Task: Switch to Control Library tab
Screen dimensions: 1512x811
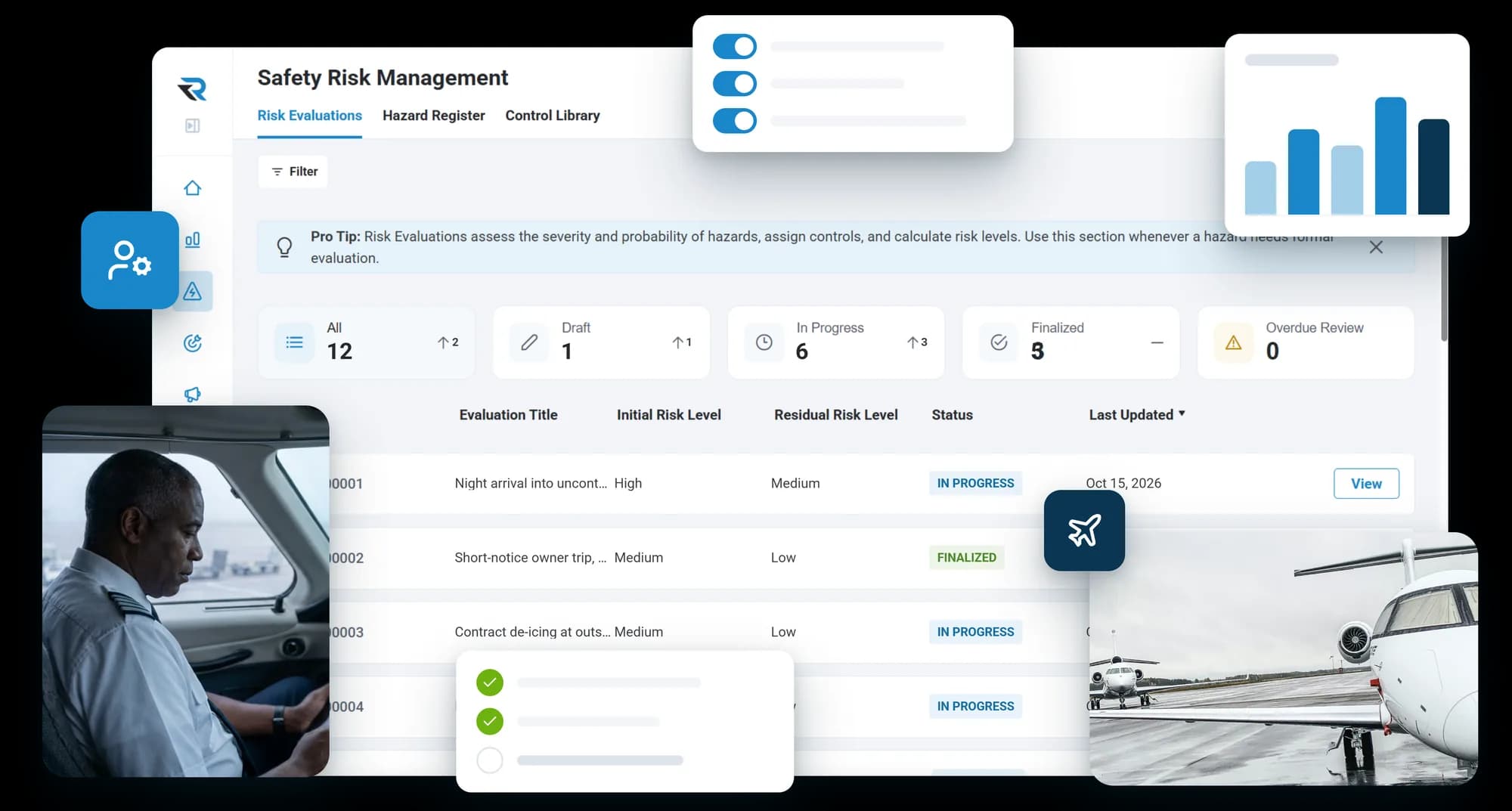Action: (x=553, y=116)
